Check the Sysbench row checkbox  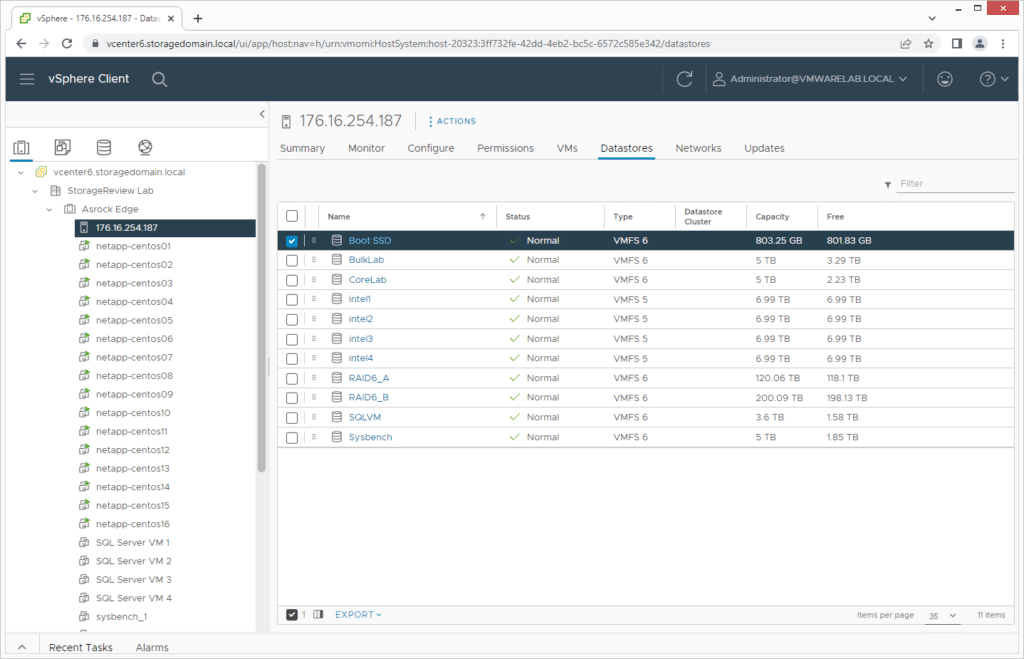(292, 438)
